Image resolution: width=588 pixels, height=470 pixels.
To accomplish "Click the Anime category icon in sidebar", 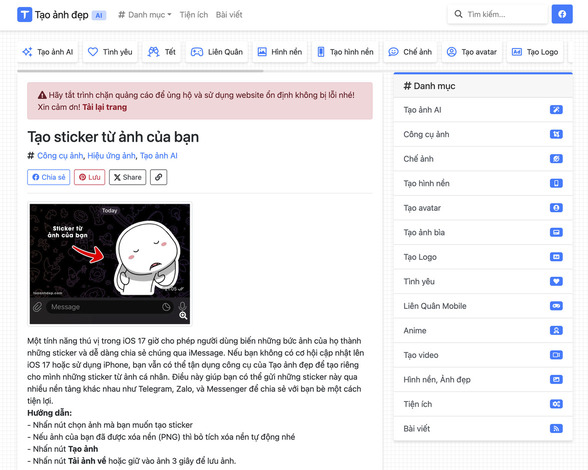I will 556,330.
